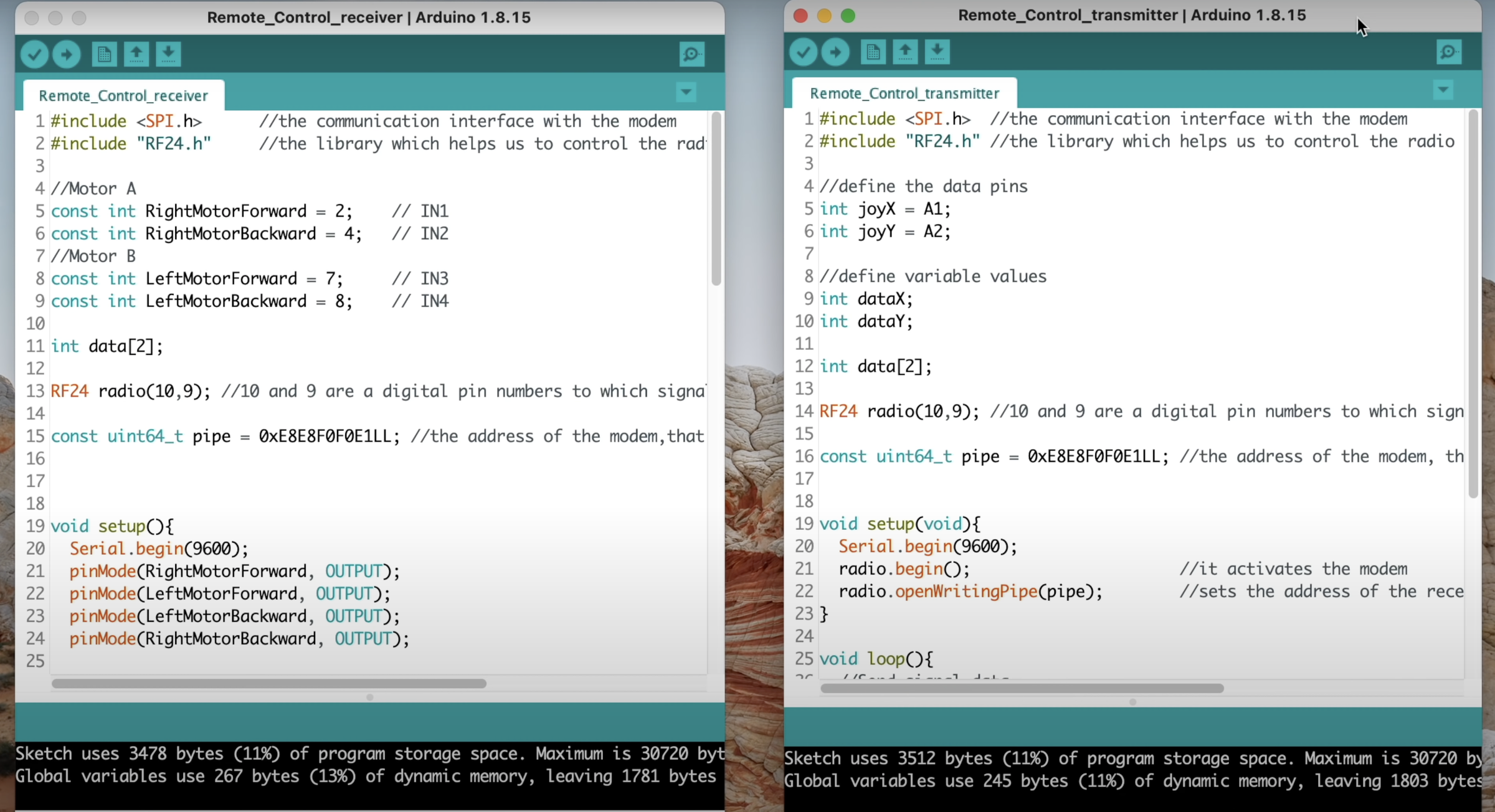The height and width of the screenshot is (812, 1495).
Task: Click receiver horizontal scrollbar thumb
Action: pos(269,684)
